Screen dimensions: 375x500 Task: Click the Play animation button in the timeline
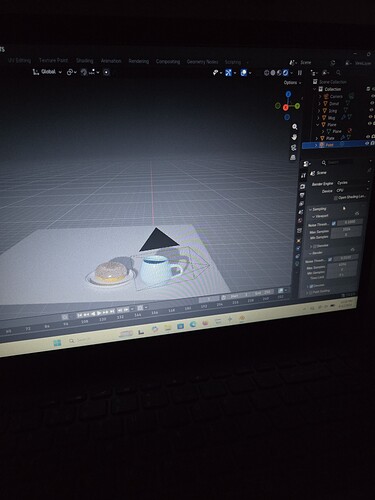(99, 313)
